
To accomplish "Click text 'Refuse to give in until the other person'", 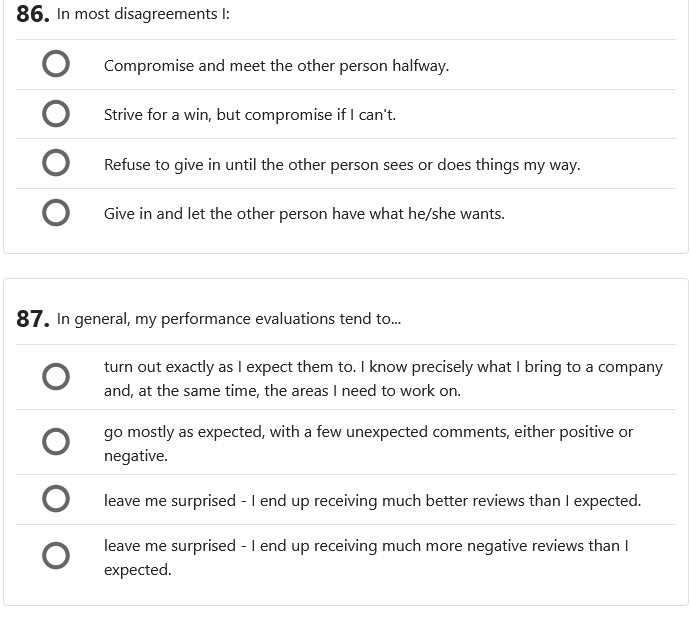I will click(x=341, y=164).
